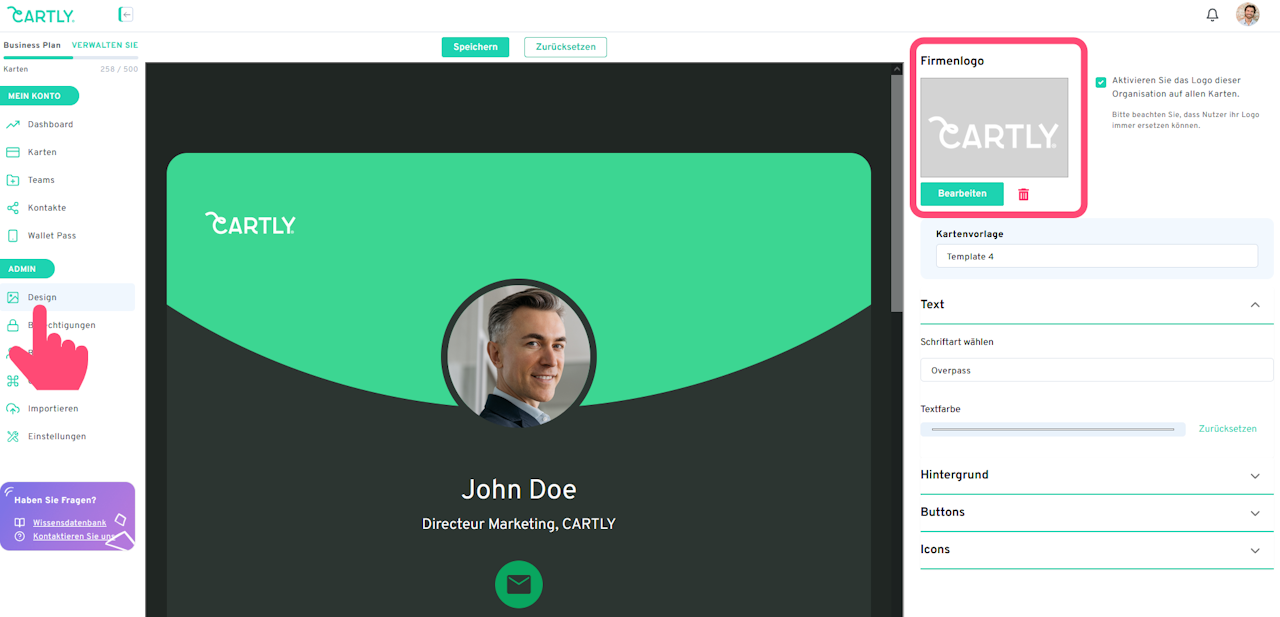
Task: Open the Design menu item
Action: (x=68, y=297)
